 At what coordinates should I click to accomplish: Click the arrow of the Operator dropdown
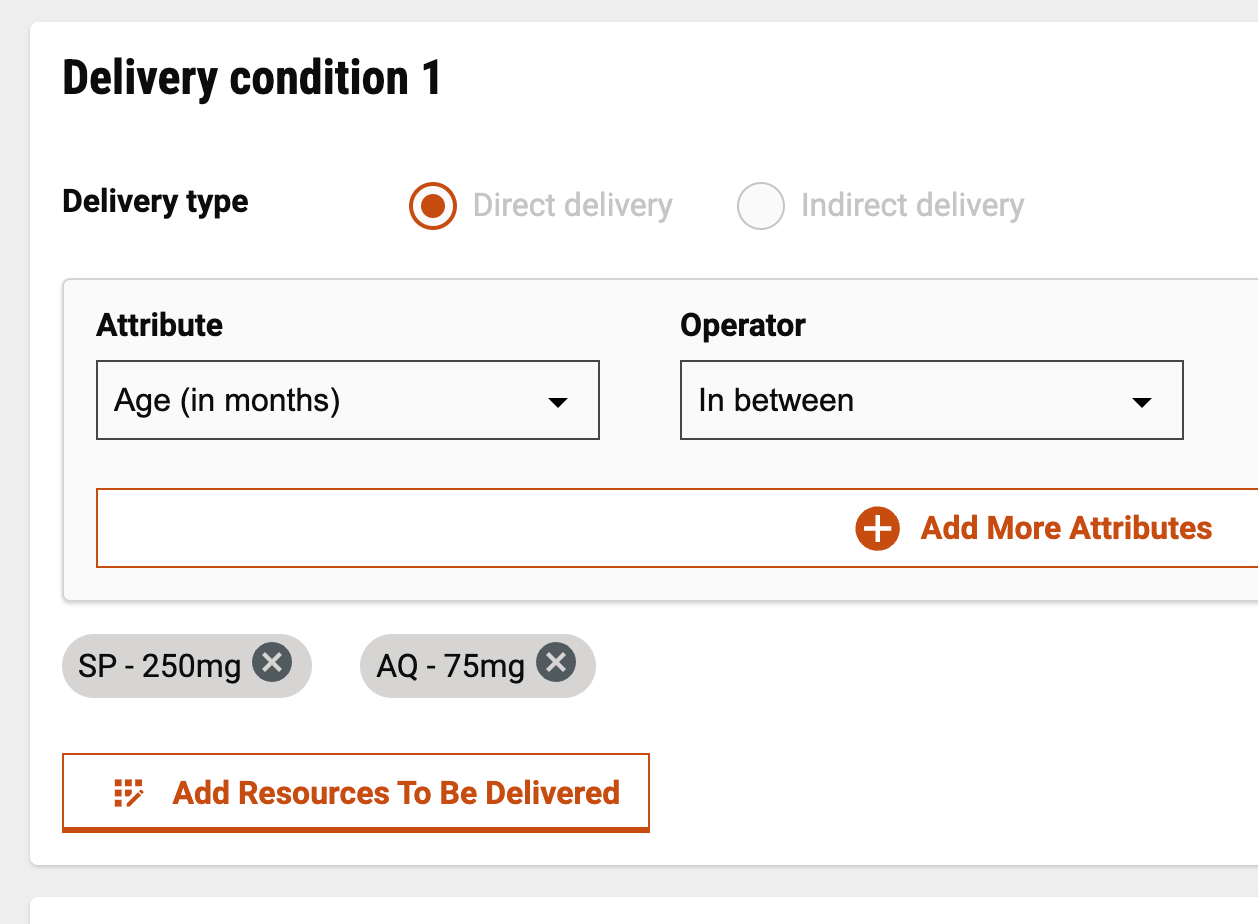1141,402
